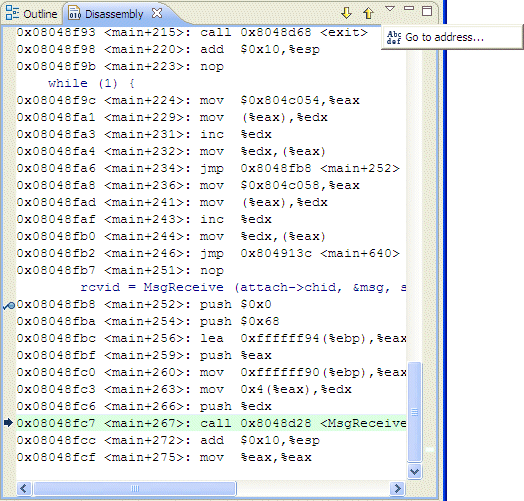
Task: Select mov %eax,%eax line at main+275
Action: coord(164,458)
